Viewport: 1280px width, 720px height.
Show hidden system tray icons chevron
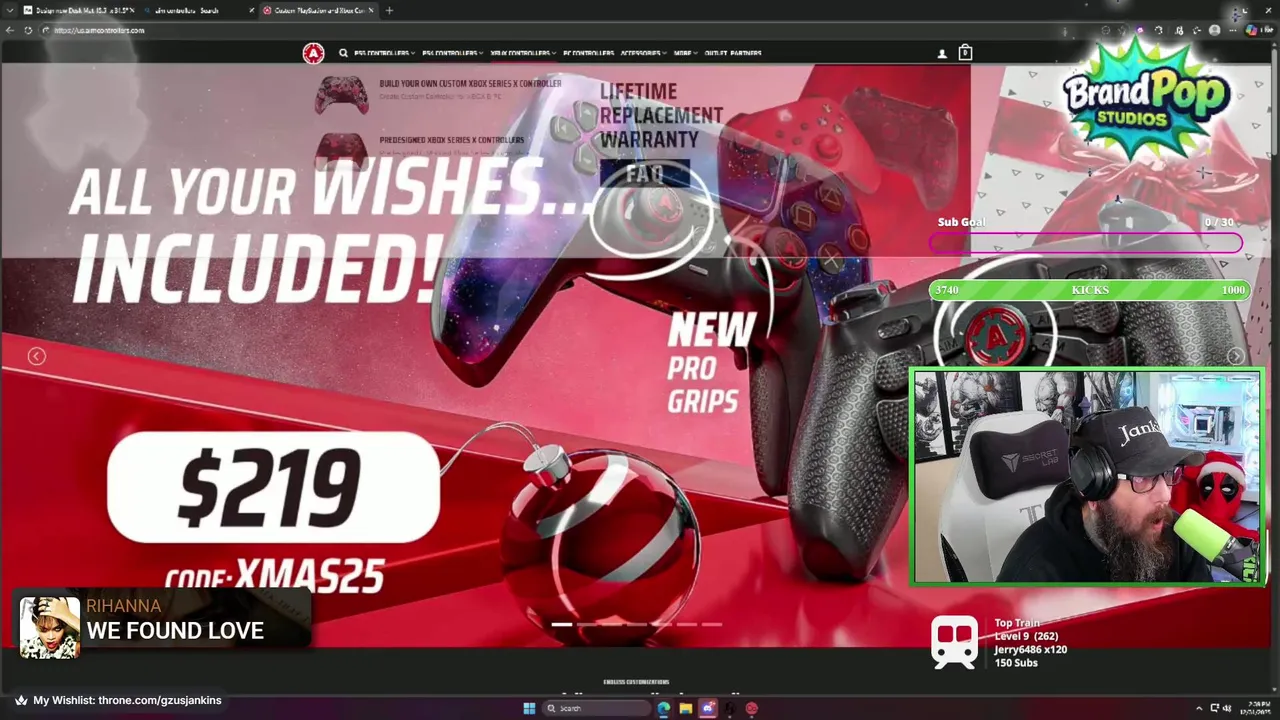pos(1199,708)
